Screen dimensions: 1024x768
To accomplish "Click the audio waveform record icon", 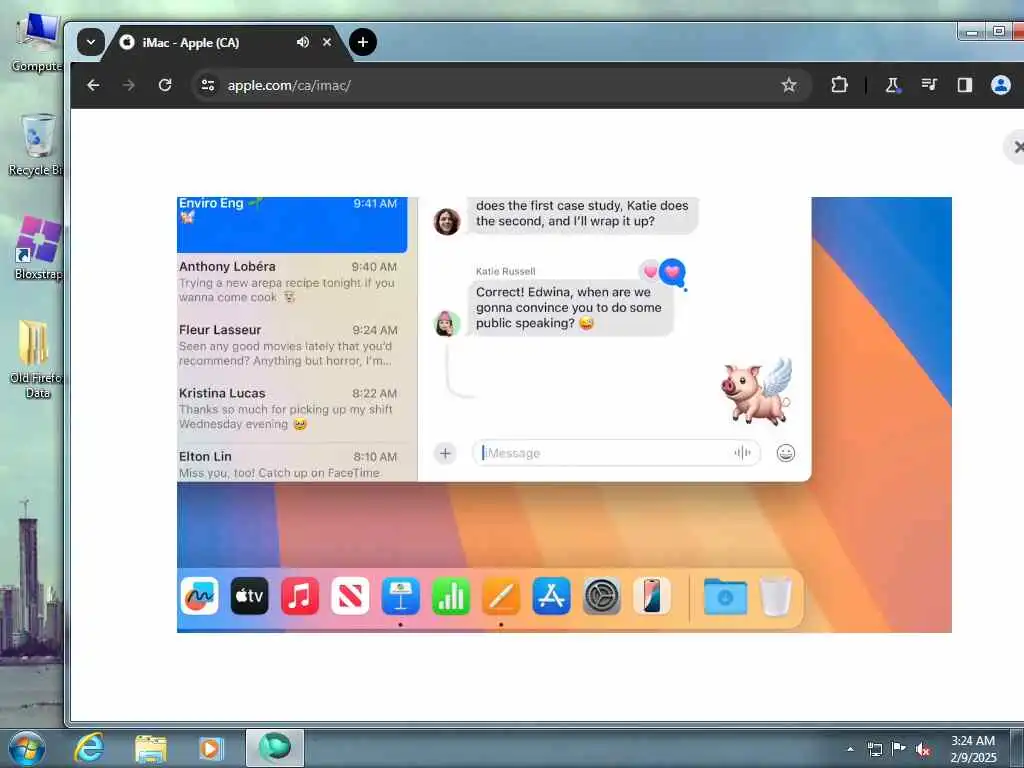I will tap(743, 453).
